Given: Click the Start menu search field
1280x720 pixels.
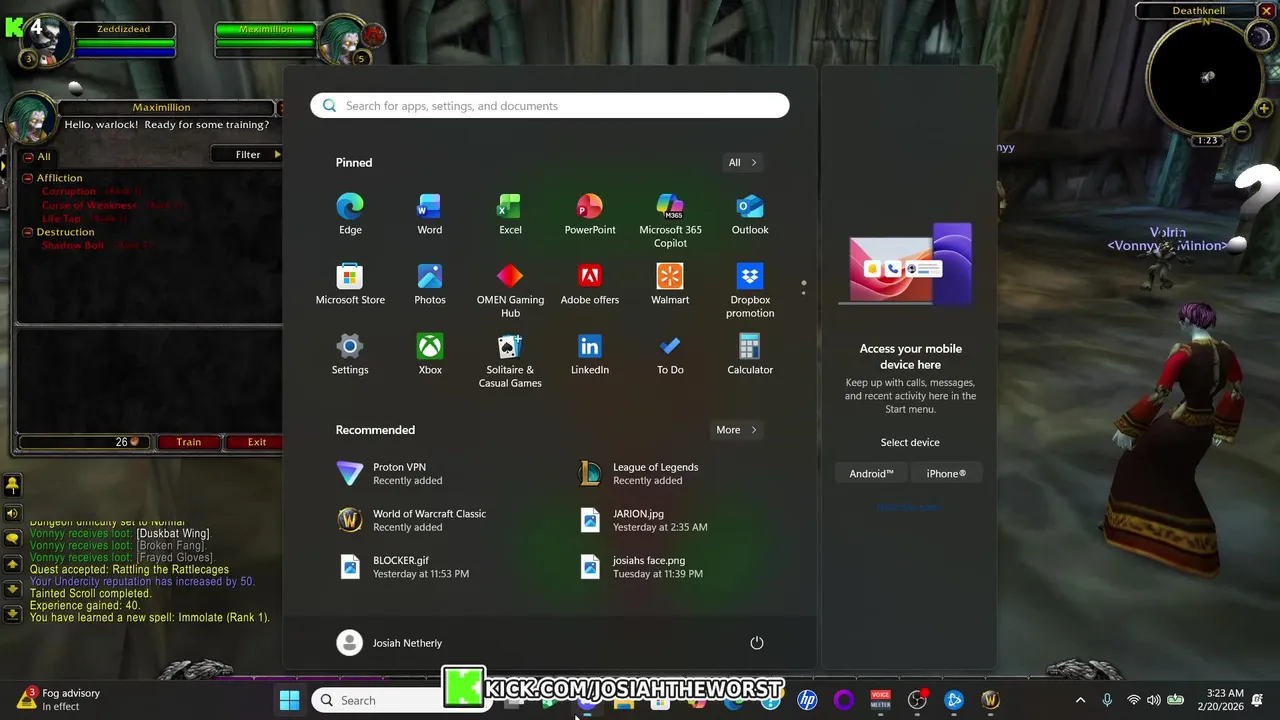Looking at the screenshot, I should pos(550,105).
